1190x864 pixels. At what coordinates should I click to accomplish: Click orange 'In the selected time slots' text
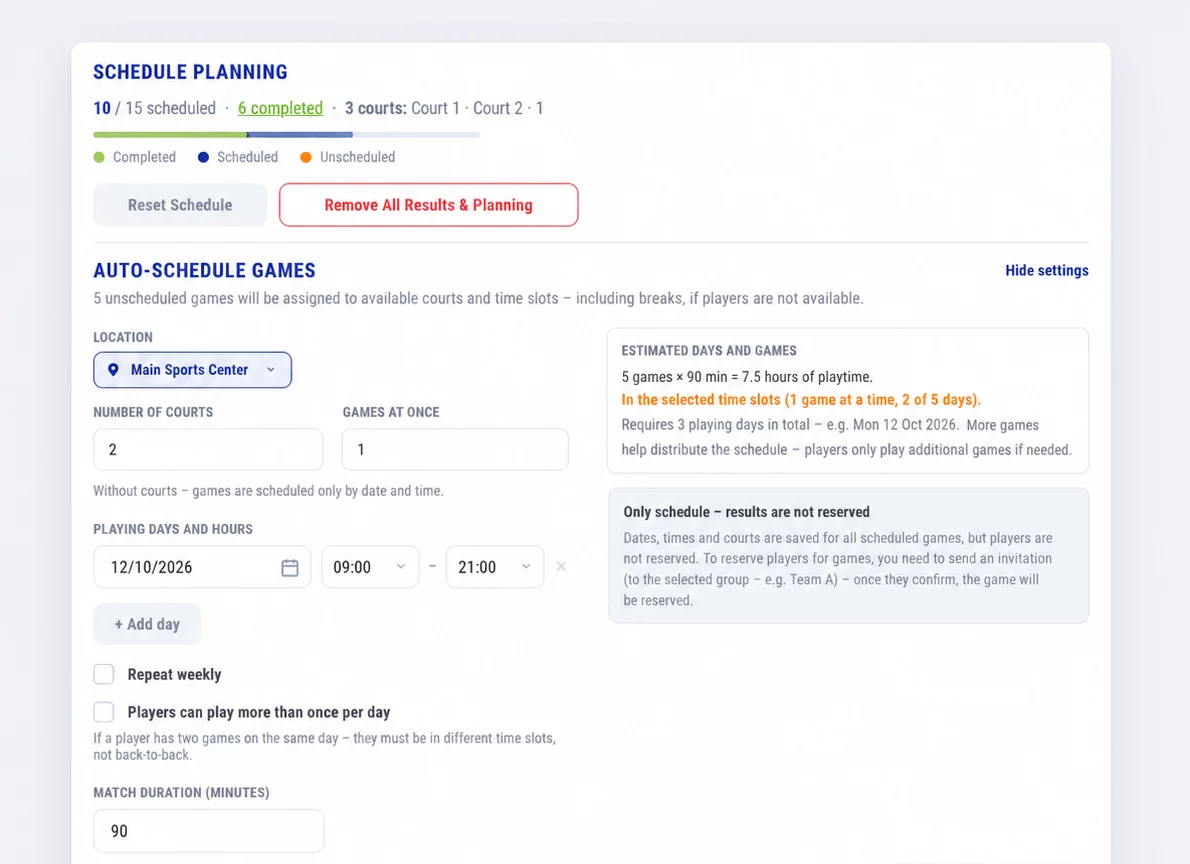click(x=801, y=399)
